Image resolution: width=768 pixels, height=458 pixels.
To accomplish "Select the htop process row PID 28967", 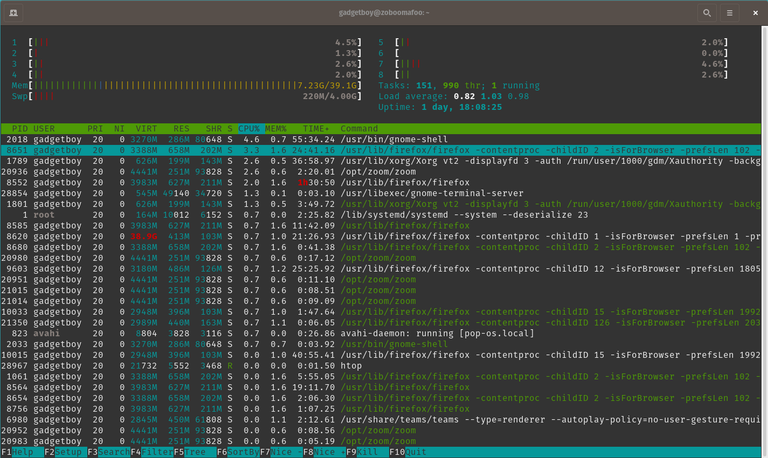I will coord(381,366).
